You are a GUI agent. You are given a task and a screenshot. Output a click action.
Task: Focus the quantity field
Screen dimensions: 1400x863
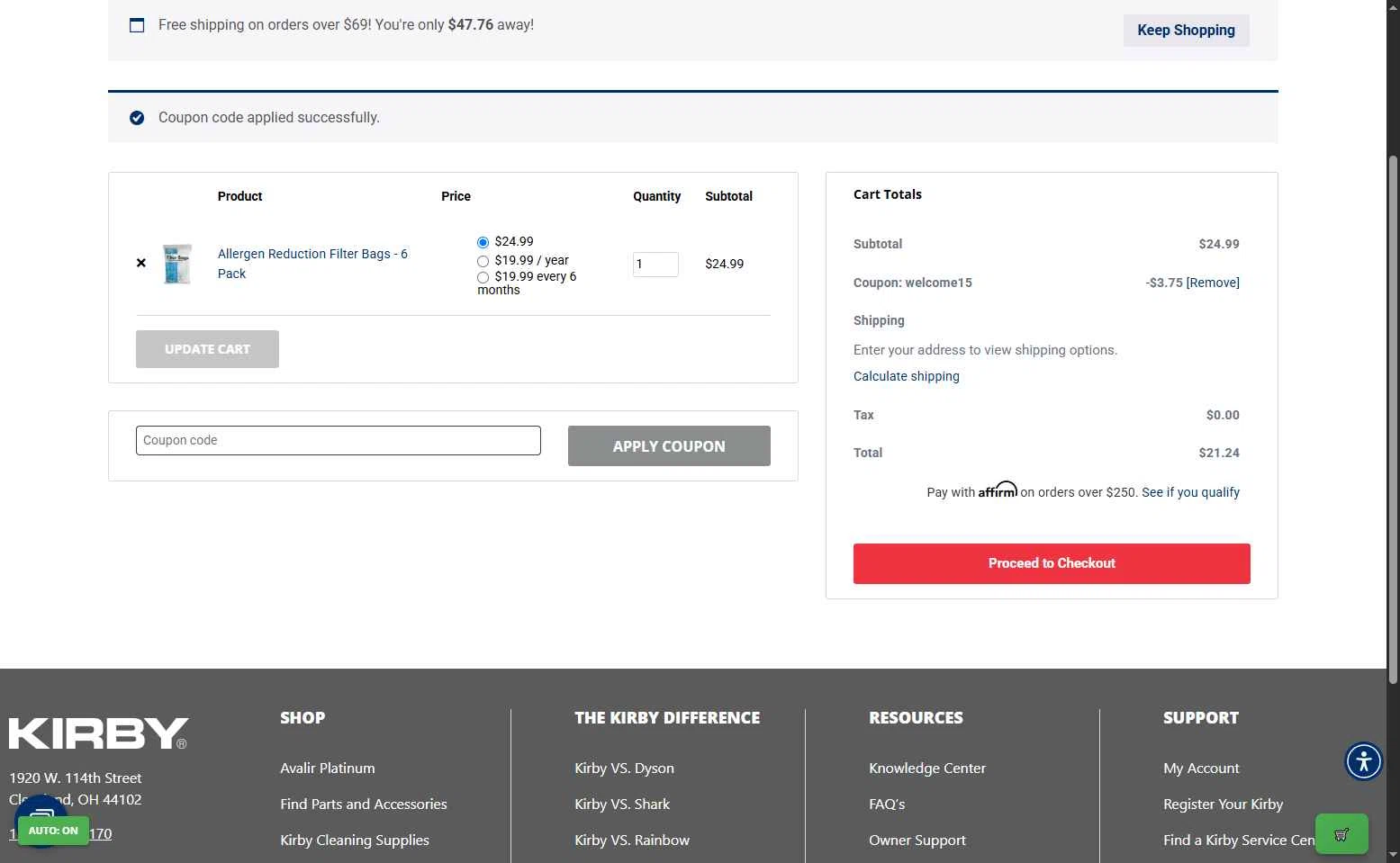point(655,265)
